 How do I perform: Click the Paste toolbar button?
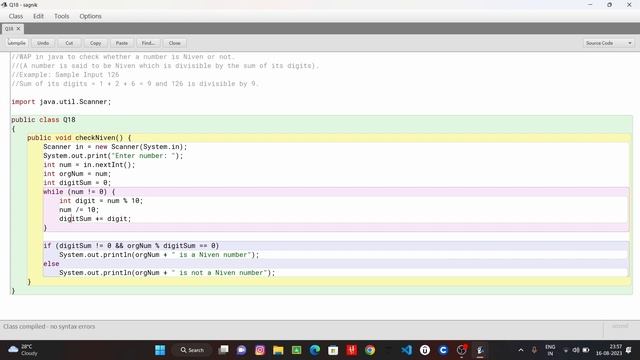pos(122,43)
